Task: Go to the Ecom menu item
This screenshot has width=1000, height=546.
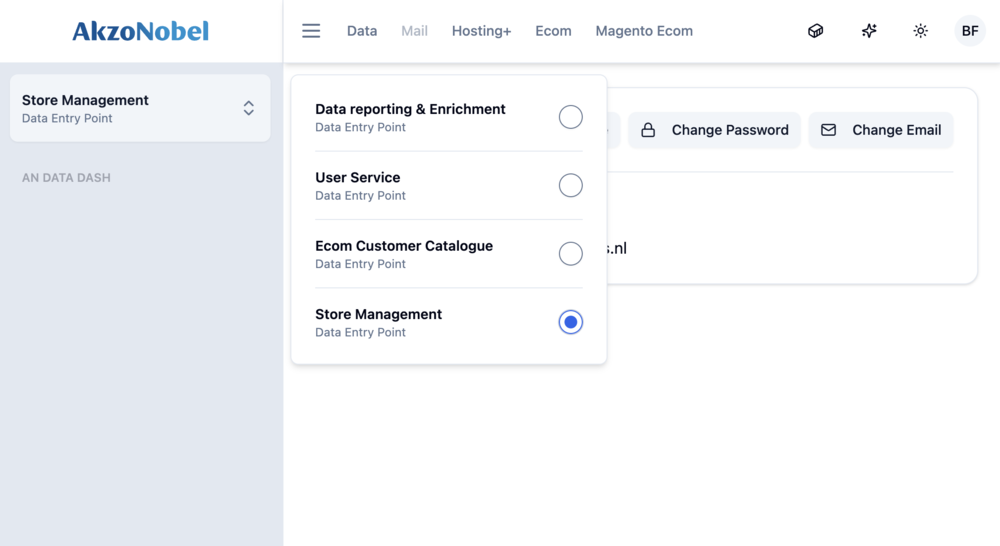Action: tap(553, 31)
